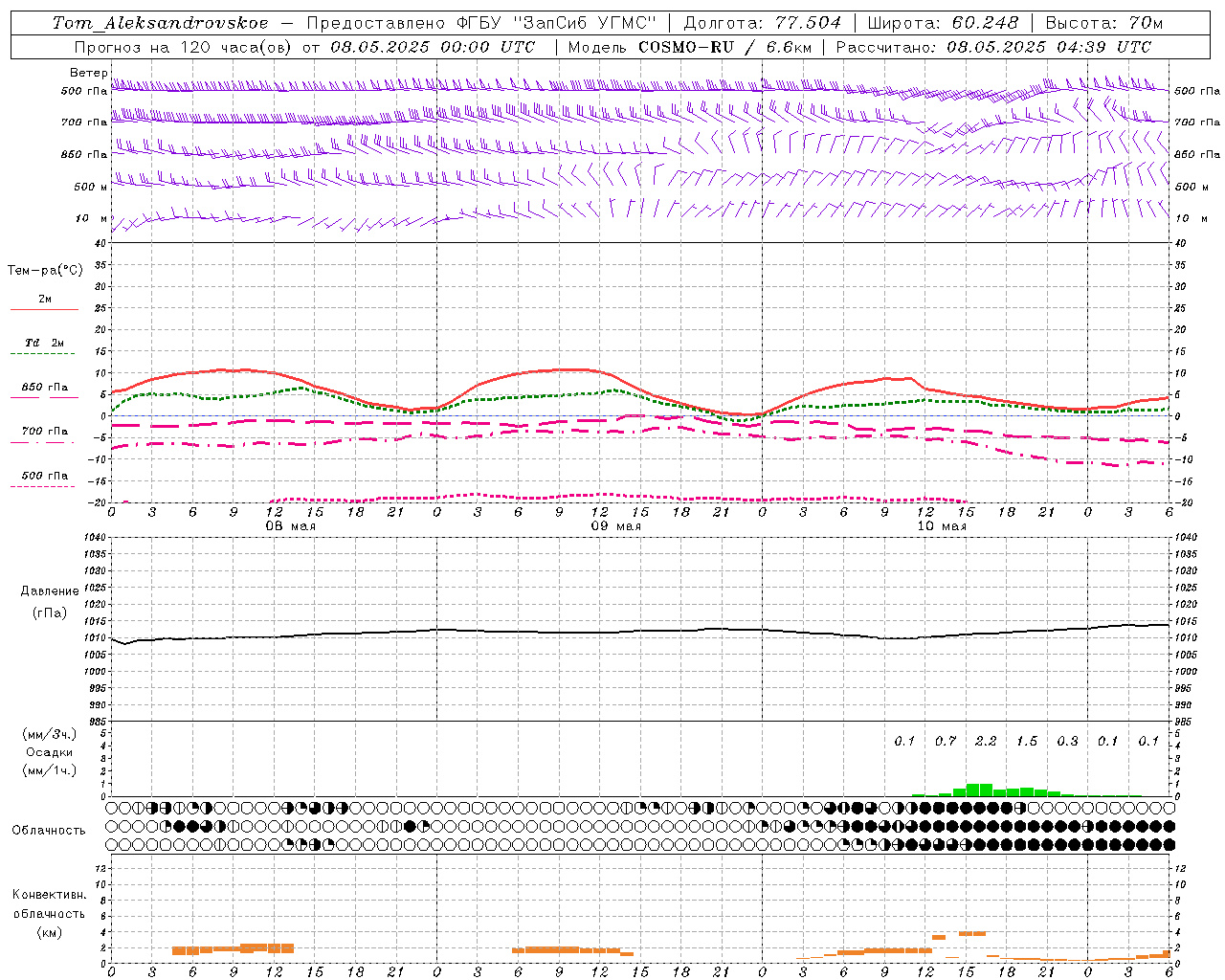
Task: Click the 10 мая date label
Action: 942,526
